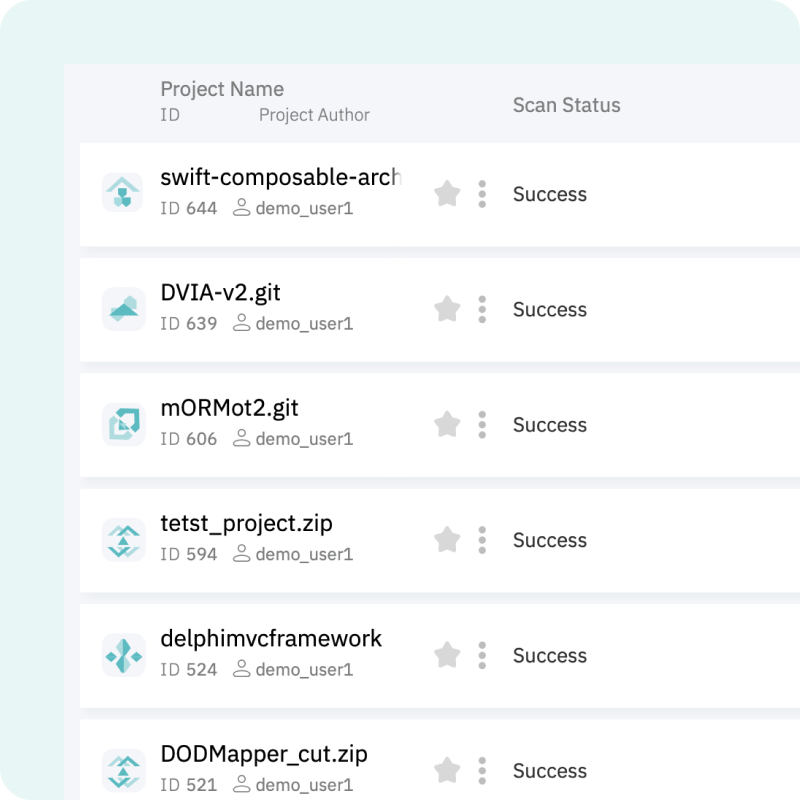Screen dimensions: 800x800
Task: Click the swift-composable-arch project avatar icon
Action: click(123, 192)
